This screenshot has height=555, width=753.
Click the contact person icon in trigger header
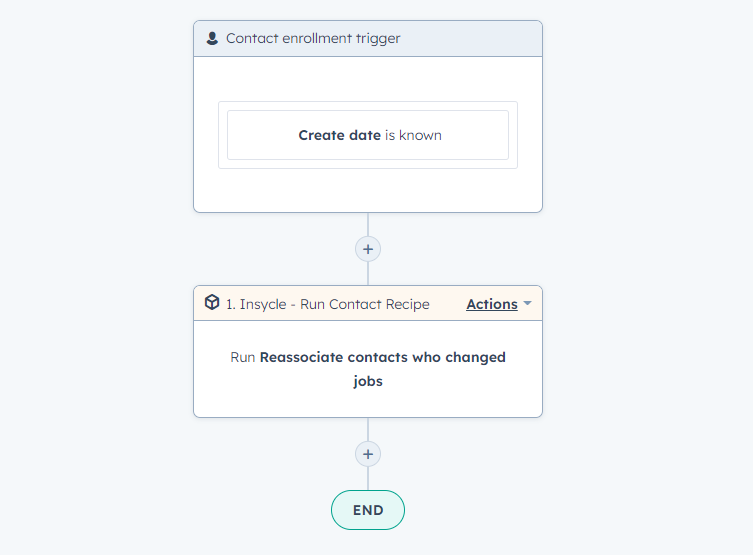click(x=212, y=39)
